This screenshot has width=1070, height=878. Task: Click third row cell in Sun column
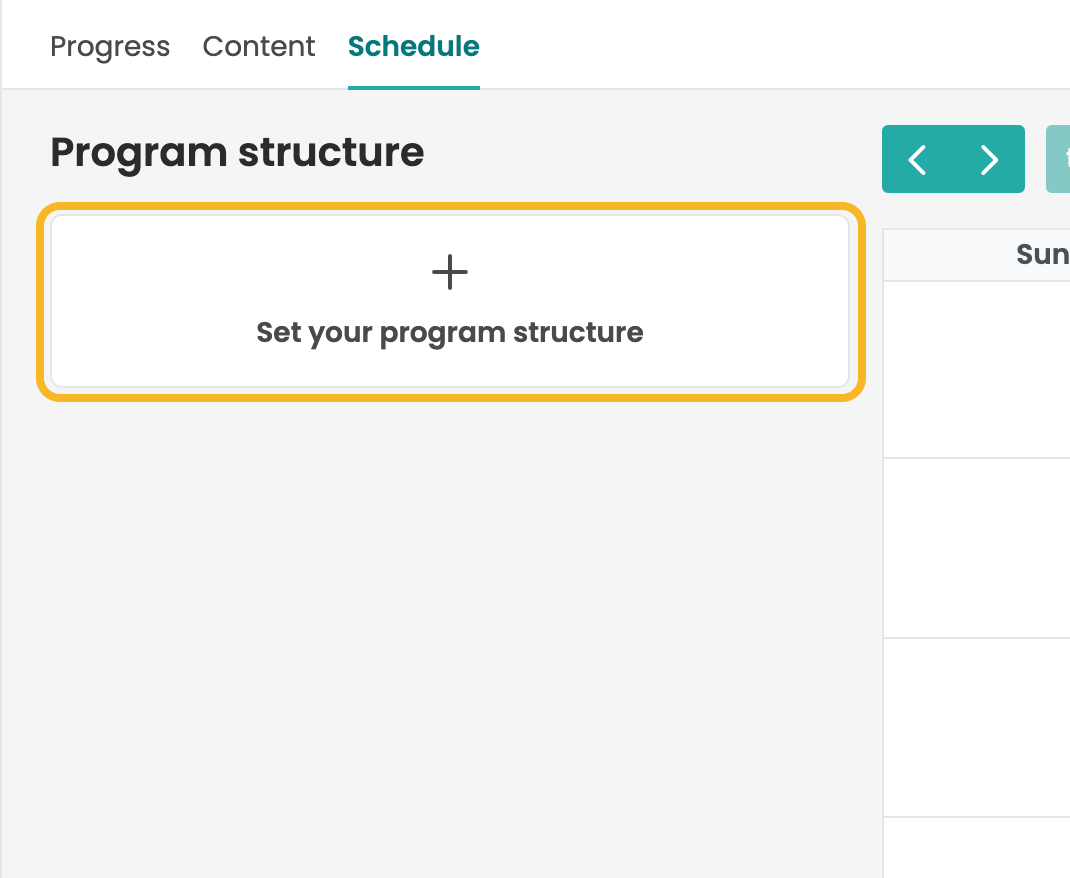[x=977, y=727]
